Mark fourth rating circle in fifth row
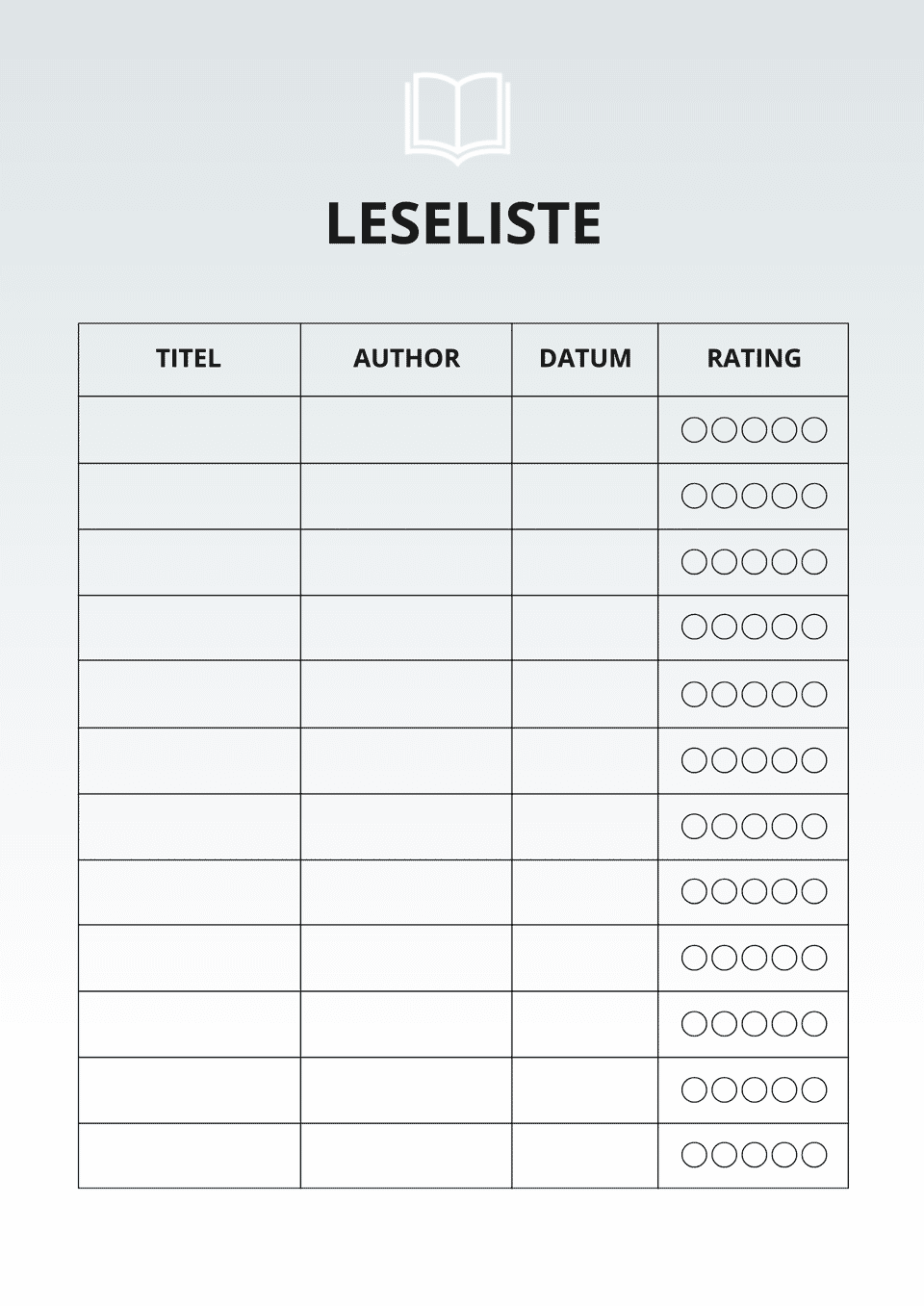The height and width of the screenshot is (1306, 924). (x=784, y=694)
